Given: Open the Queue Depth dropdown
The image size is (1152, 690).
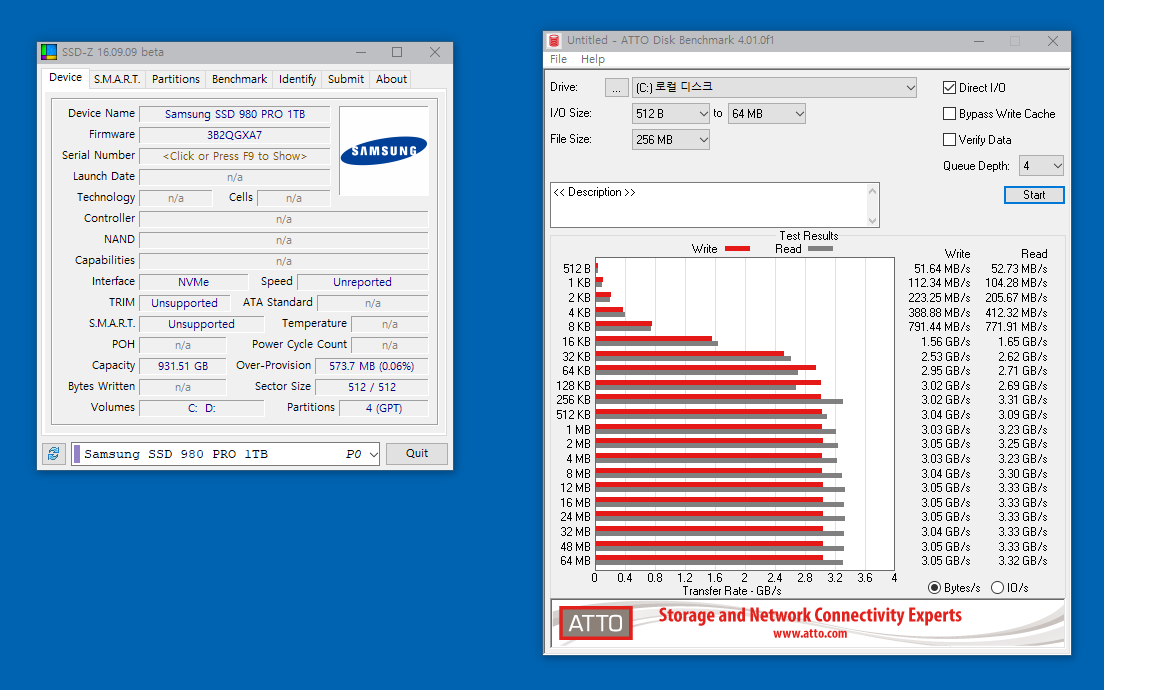Looking at the screenshot, I should point(1041,166).
